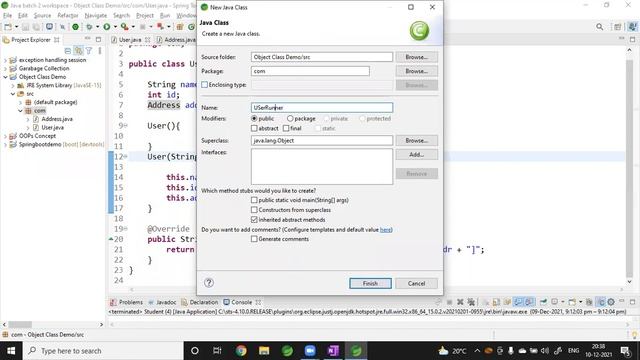This screenshot has width=640, height=360.
Task: Click the New toolbar icon in Eclipse
Action: pos(8,27)
